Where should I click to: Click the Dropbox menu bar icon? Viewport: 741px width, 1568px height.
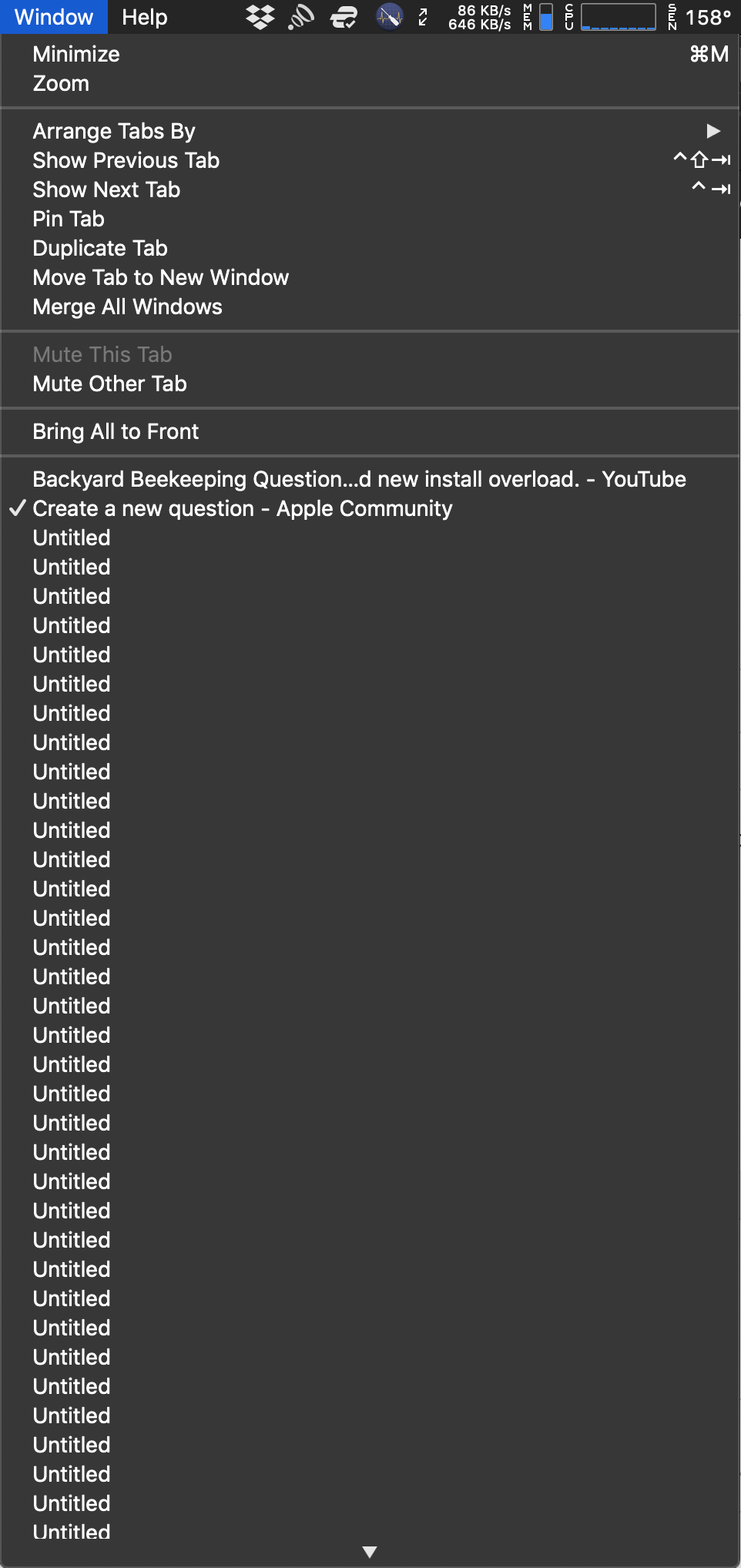pos(261,17)
